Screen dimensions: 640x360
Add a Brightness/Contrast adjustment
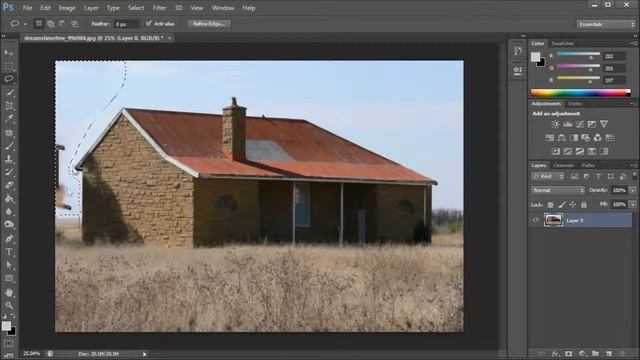click(x=555, y=124)
